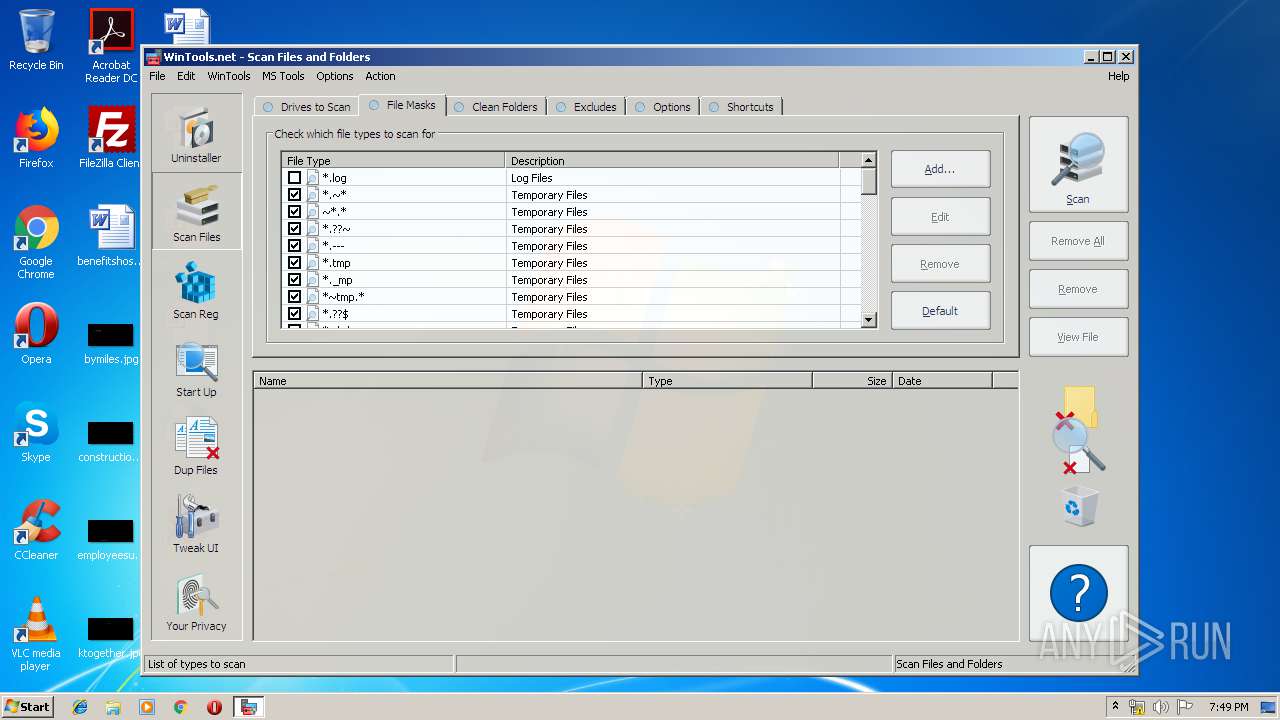Open bymiles.jpg on the desktop
The height and width of the screenshot is (720, 1280).
click(111, 343)
